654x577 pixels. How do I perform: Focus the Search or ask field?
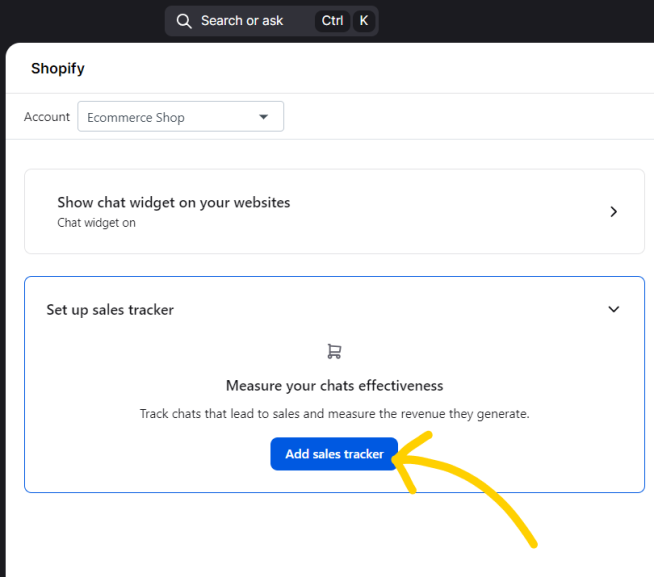pyautogui.click(x=272, y=21)
